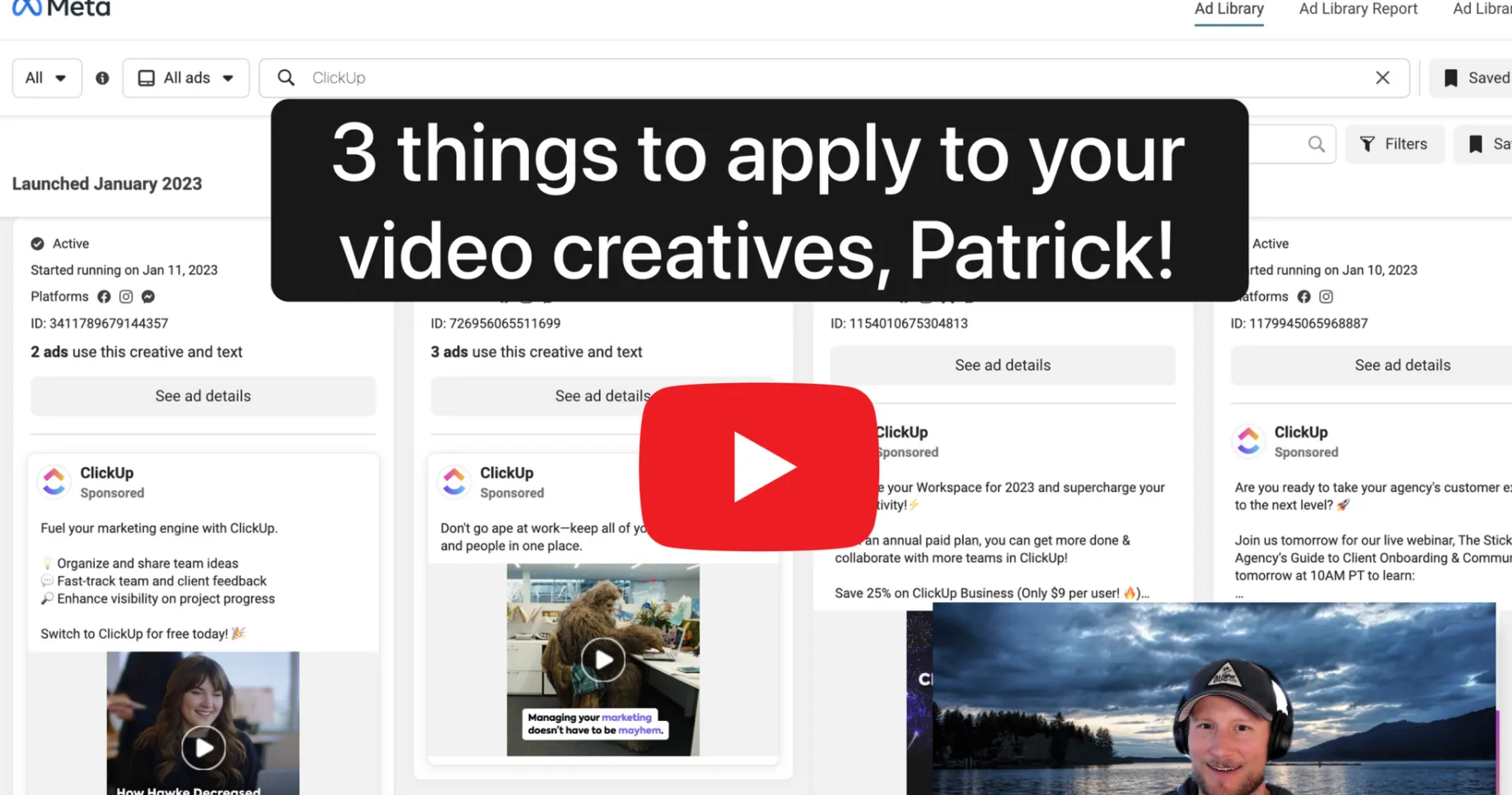Click See ad details for ID 3411789679144357

[x=203, y=396]
